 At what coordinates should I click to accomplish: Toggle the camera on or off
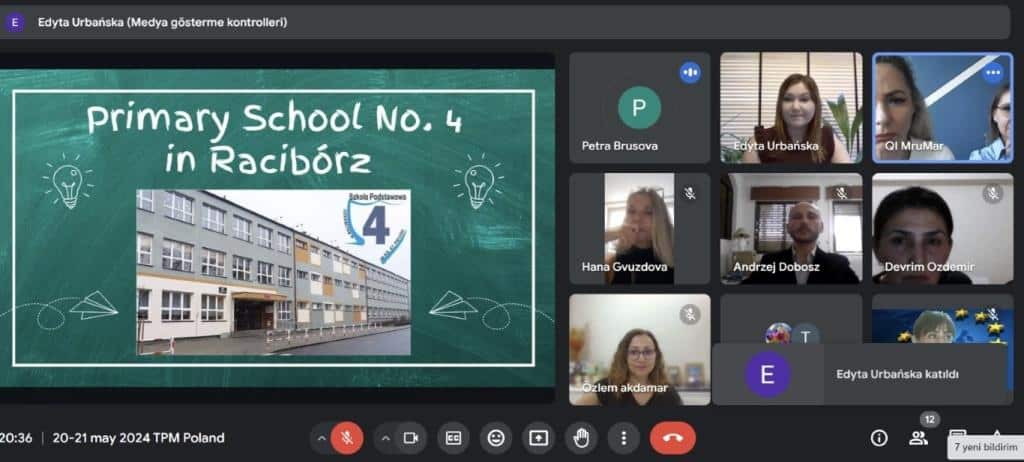410,438
